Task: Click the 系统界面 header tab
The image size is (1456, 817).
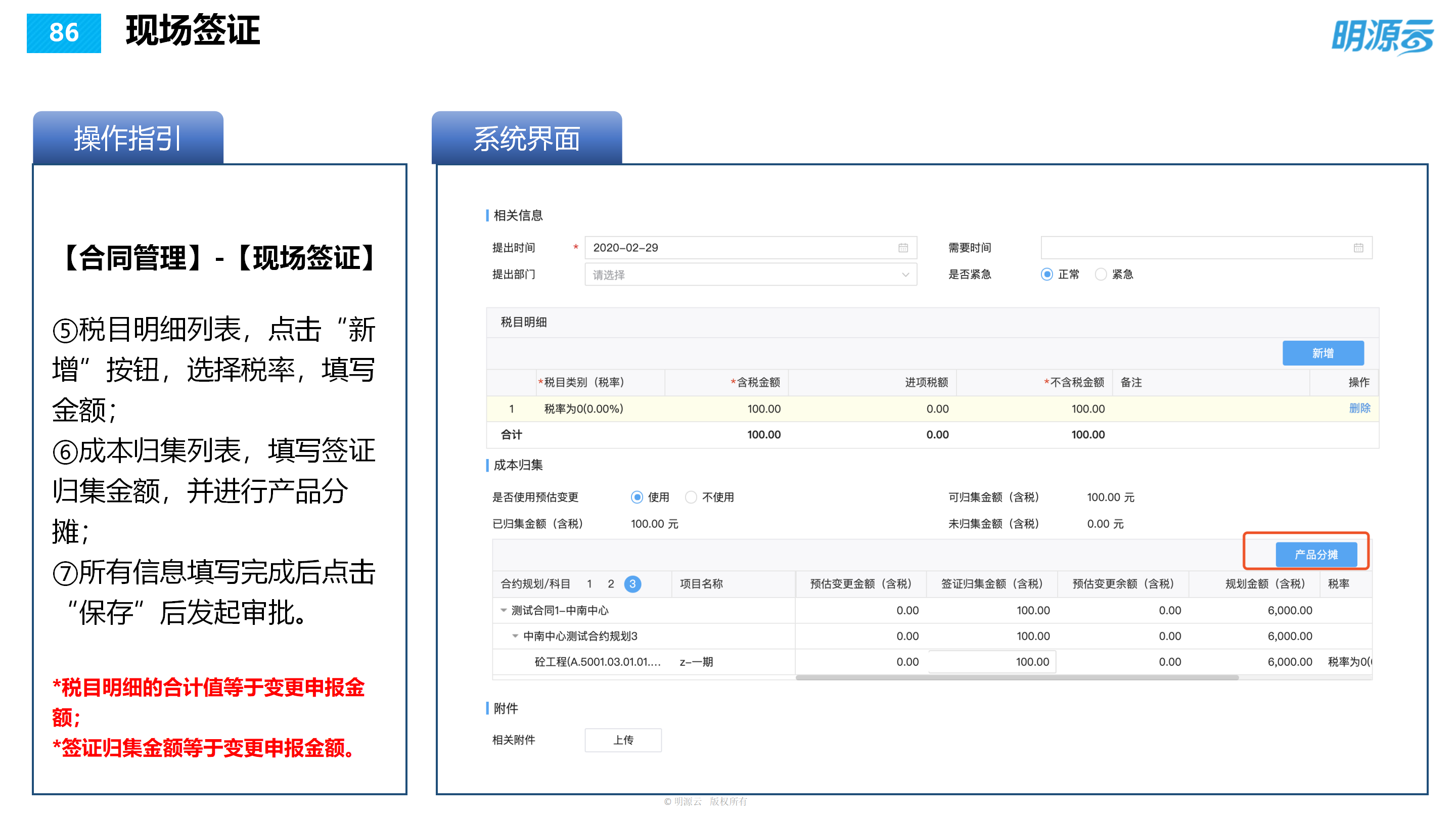Action: [x=528, y=138]
